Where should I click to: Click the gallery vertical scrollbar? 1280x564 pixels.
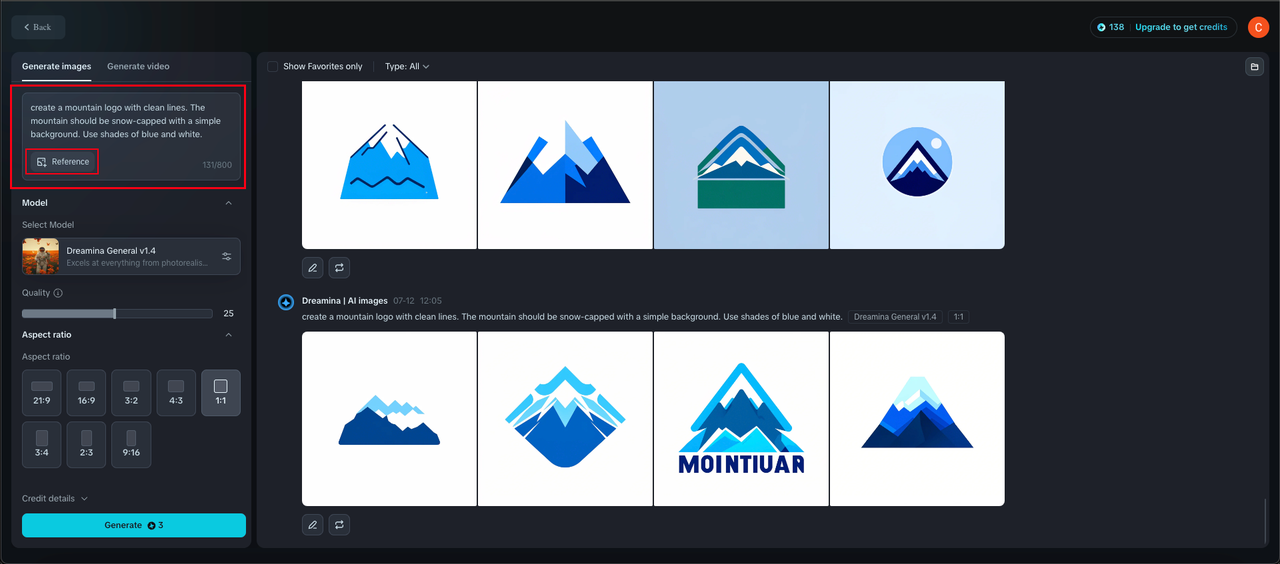coord(1265,519)
